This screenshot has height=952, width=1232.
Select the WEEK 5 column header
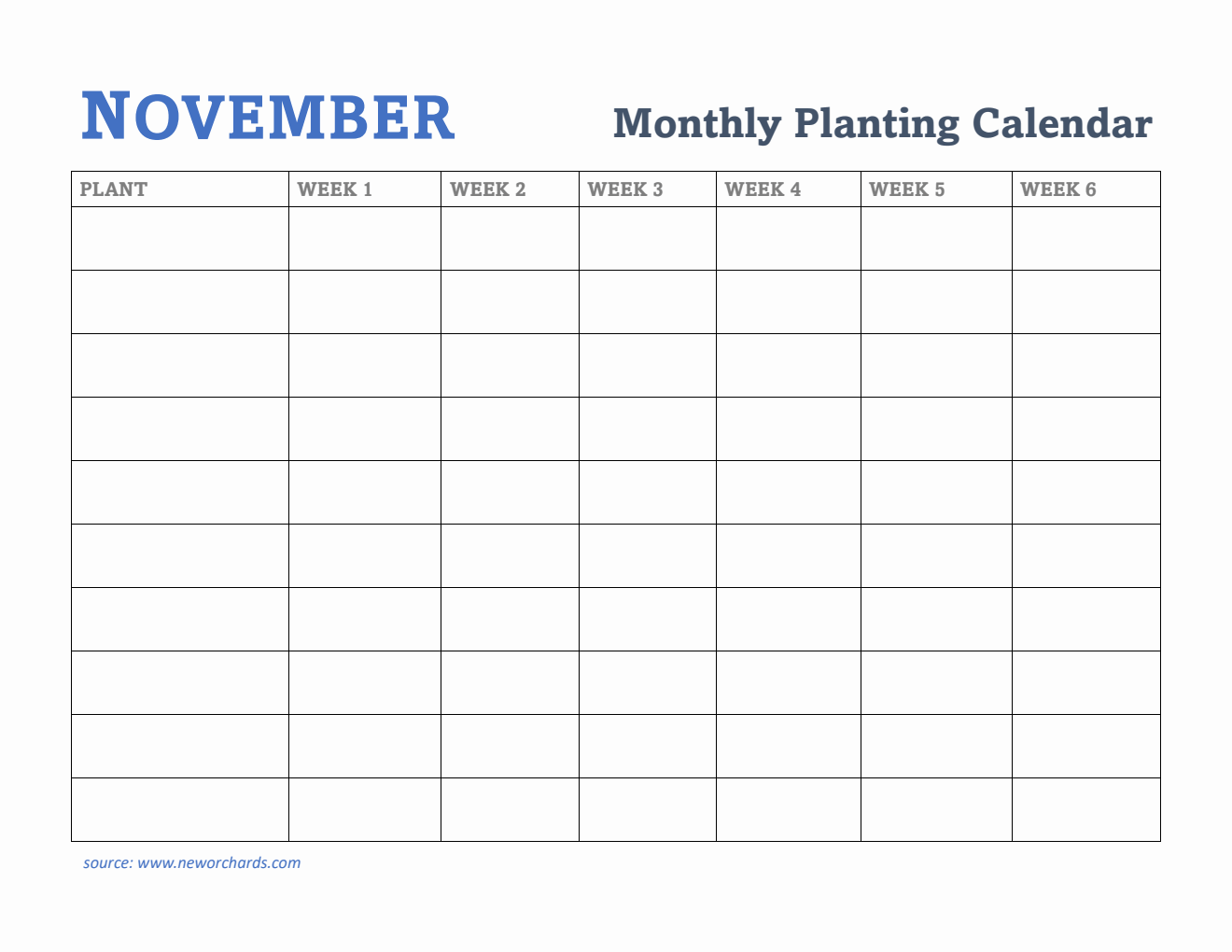coord(906,189)
